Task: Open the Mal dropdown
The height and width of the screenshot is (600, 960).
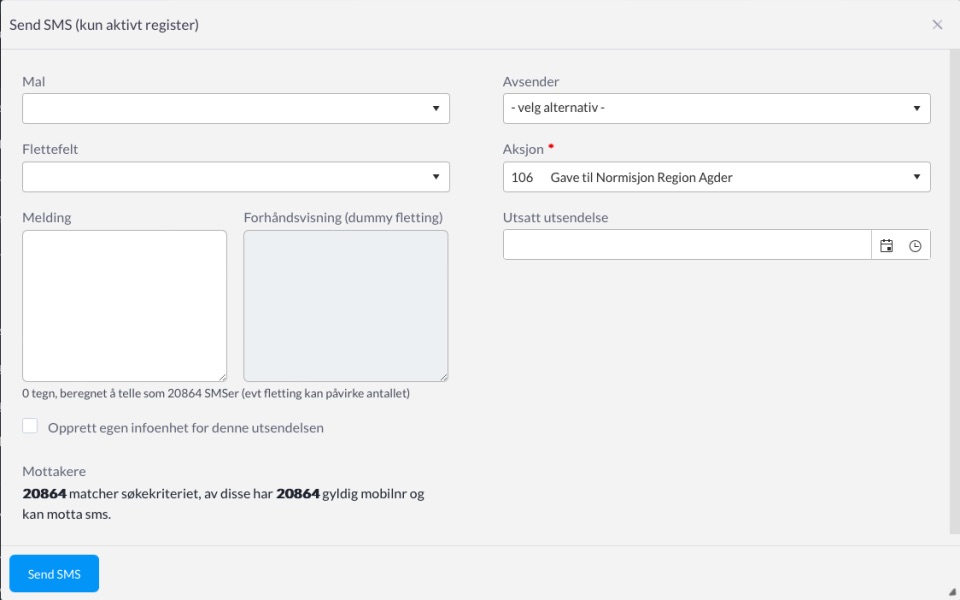Action: point(236,108)
